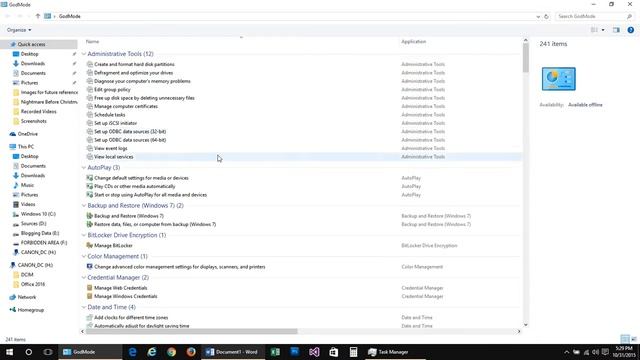The image size is (640, 360).
Task: Sort by the Application column header
Action: click(x=413, y=42)
